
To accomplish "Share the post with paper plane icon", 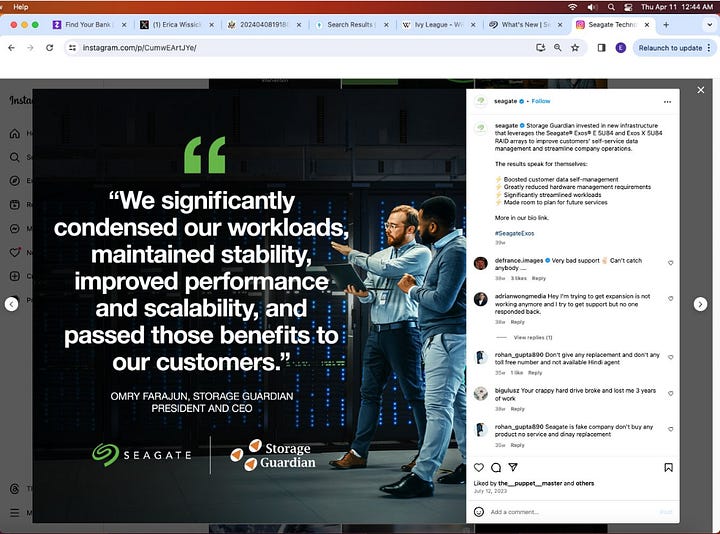I will (513, 467).
